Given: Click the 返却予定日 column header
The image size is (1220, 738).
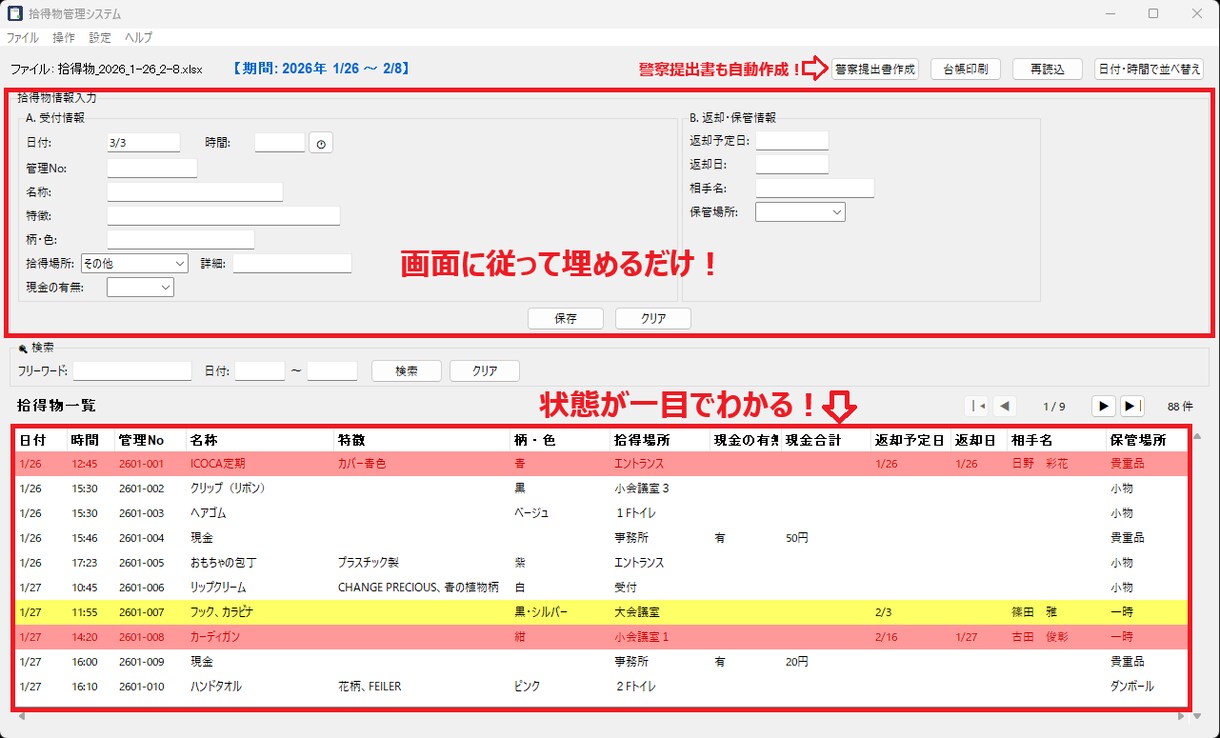Looking at the screenshot, I should pos(911,440).
